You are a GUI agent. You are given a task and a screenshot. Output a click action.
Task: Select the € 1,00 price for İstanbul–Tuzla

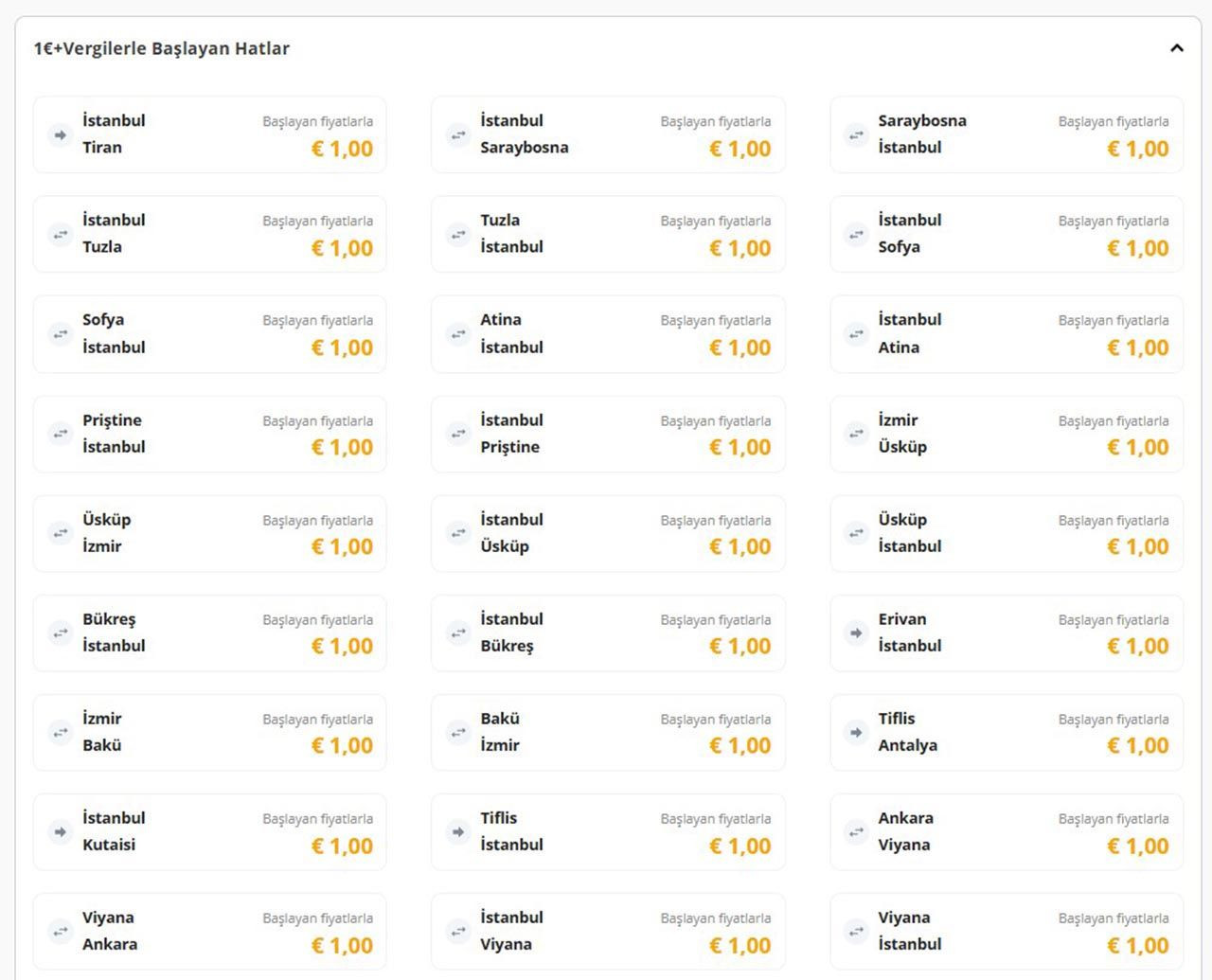pyautogui.click(x=342, y=248)
